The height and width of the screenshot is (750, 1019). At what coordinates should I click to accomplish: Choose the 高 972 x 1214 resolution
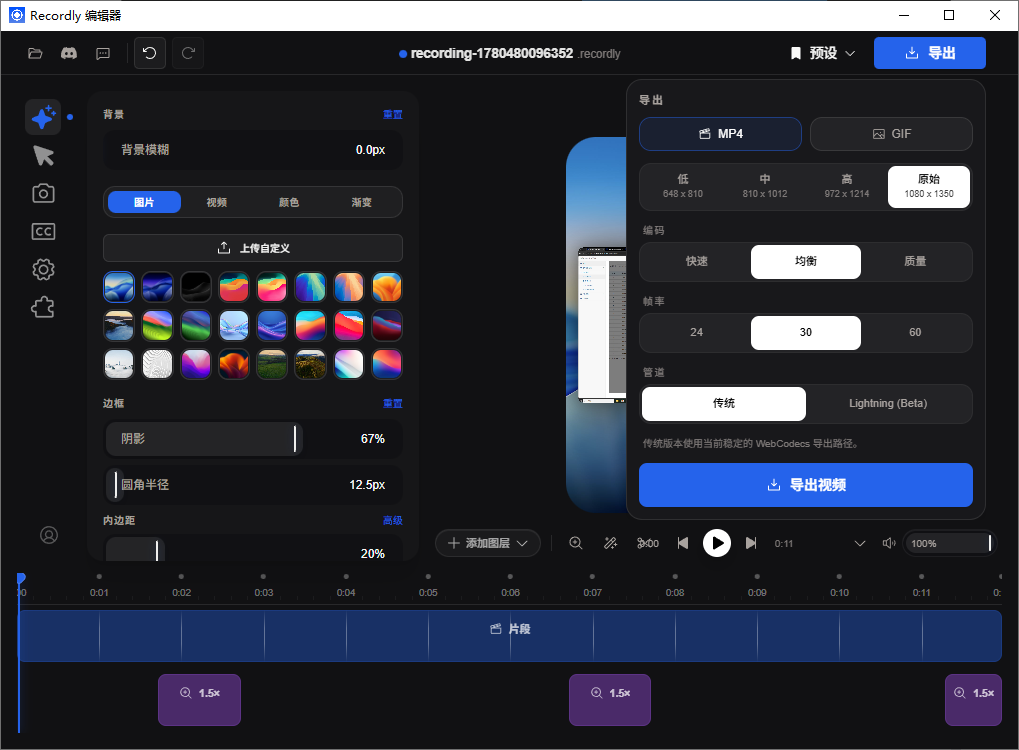tap(847, 187)
